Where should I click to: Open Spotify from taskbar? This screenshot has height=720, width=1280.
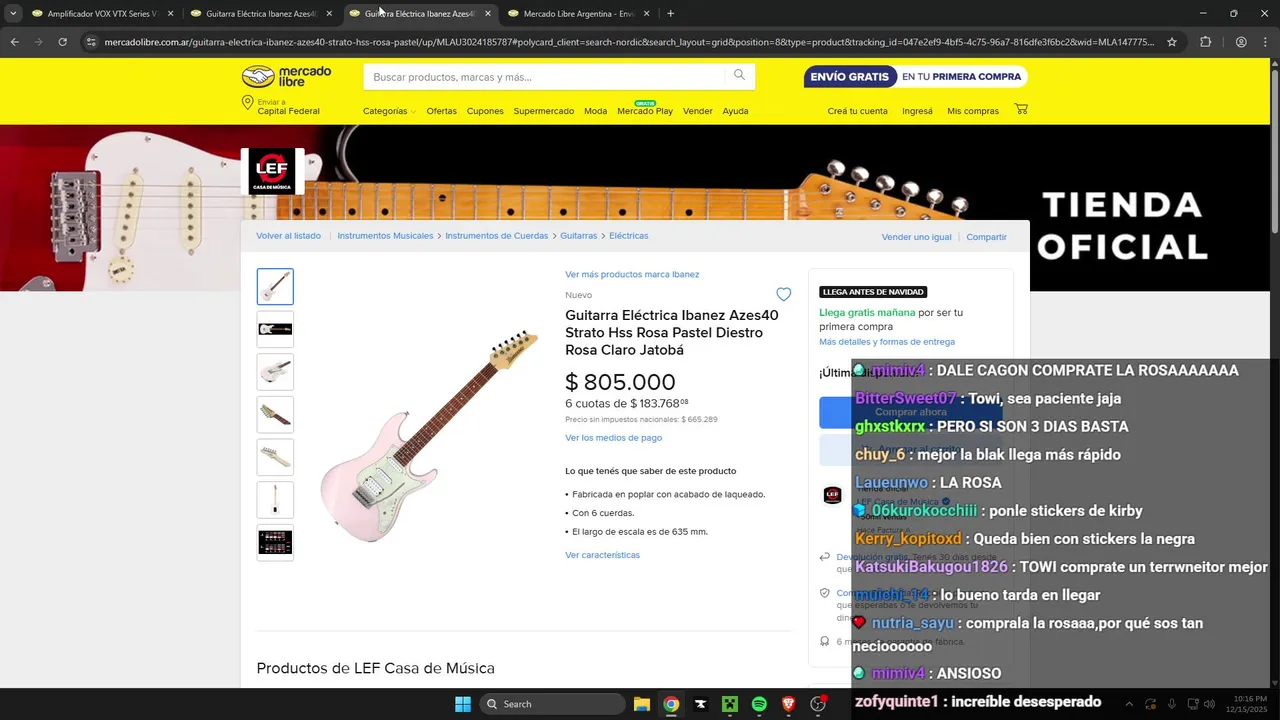click(x=759, y=704)
